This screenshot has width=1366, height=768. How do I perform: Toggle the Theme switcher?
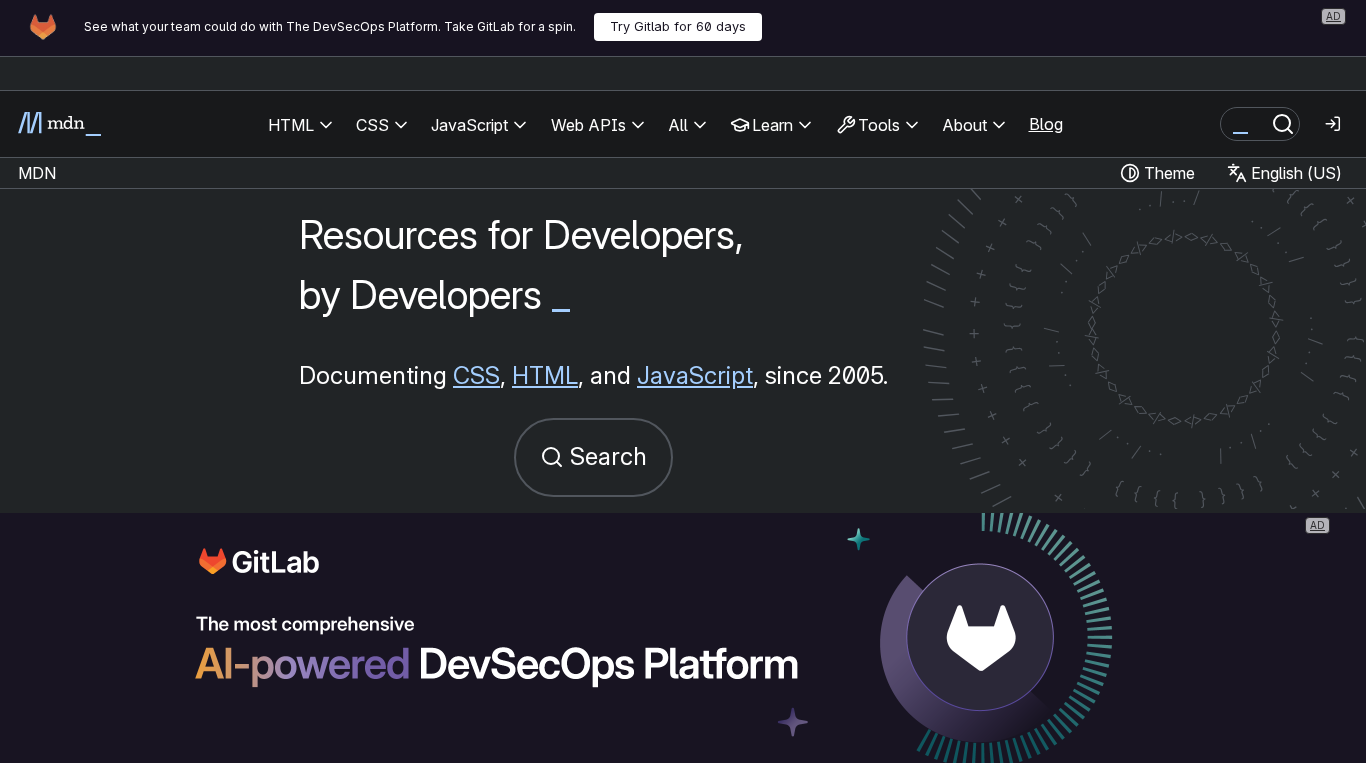pyautogui.click(x=1157, y=173)
